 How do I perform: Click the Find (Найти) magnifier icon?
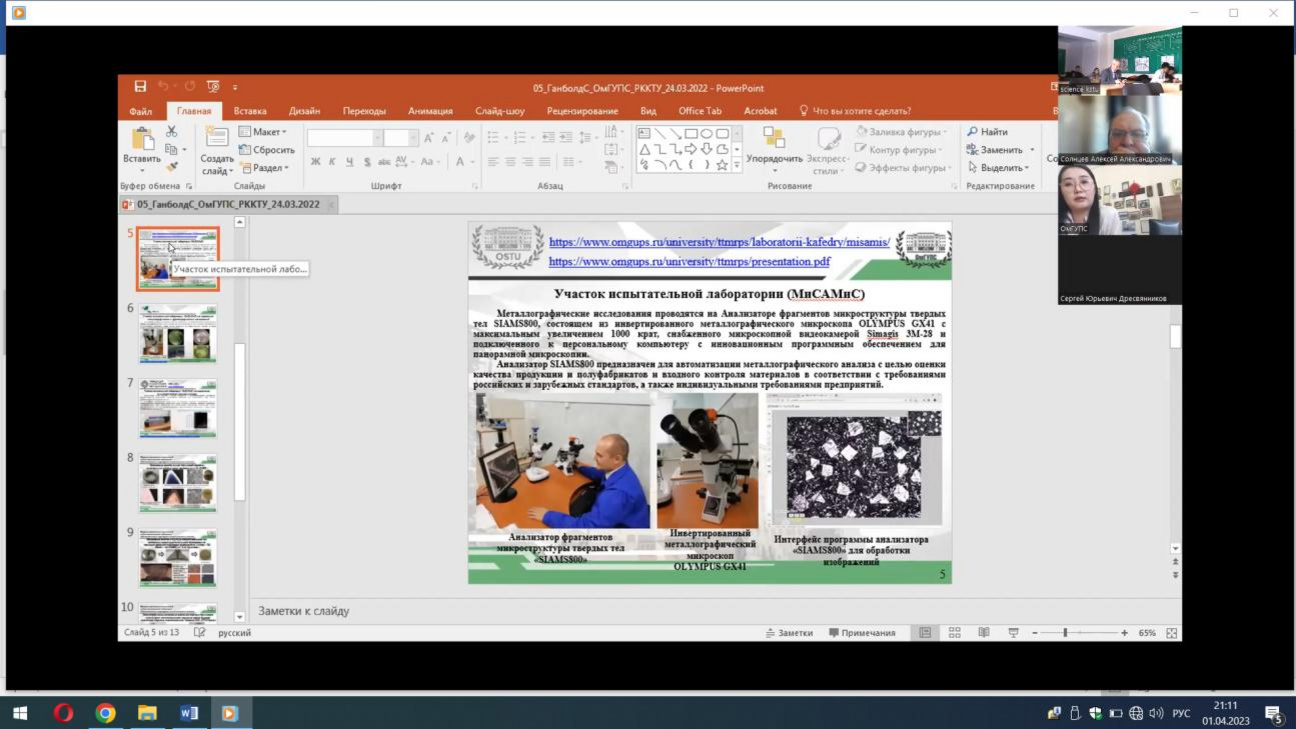(x=972, y=132)
